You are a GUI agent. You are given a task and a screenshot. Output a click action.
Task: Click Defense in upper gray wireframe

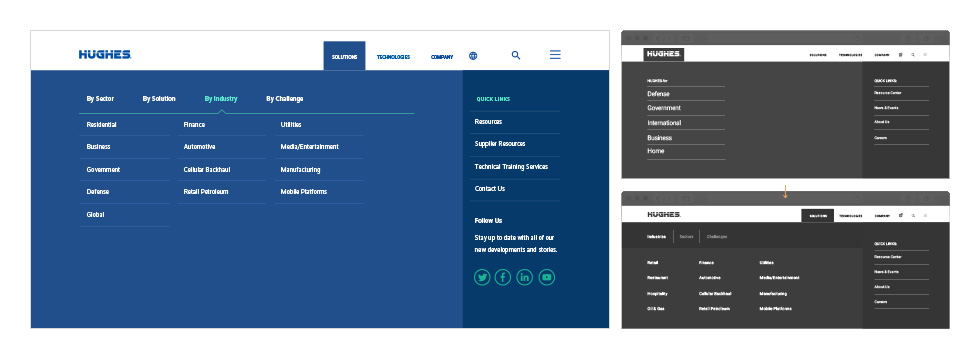tap(658, 94)
